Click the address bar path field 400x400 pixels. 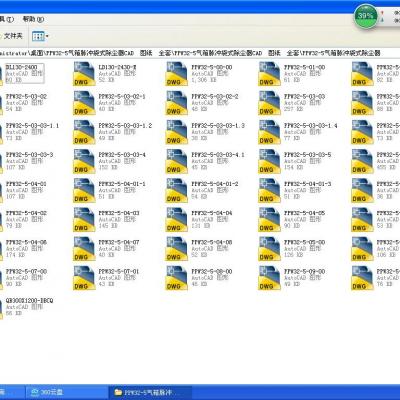(x=200, y=53)
